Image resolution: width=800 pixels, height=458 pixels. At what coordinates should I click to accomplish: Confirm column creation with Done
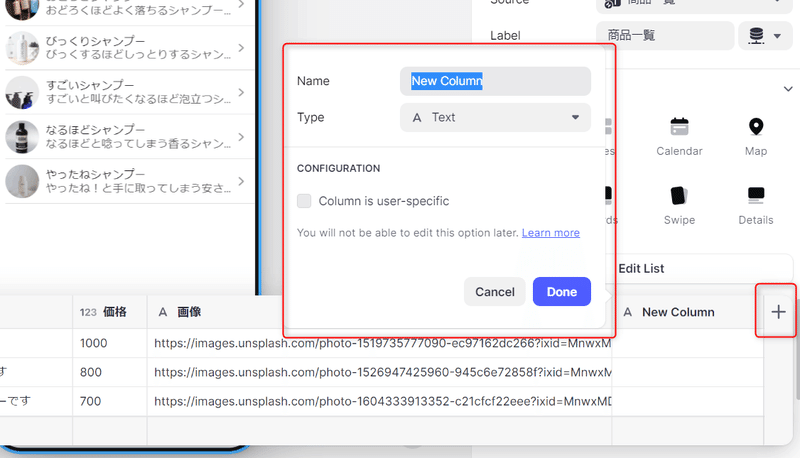click(x=562, y=292)
